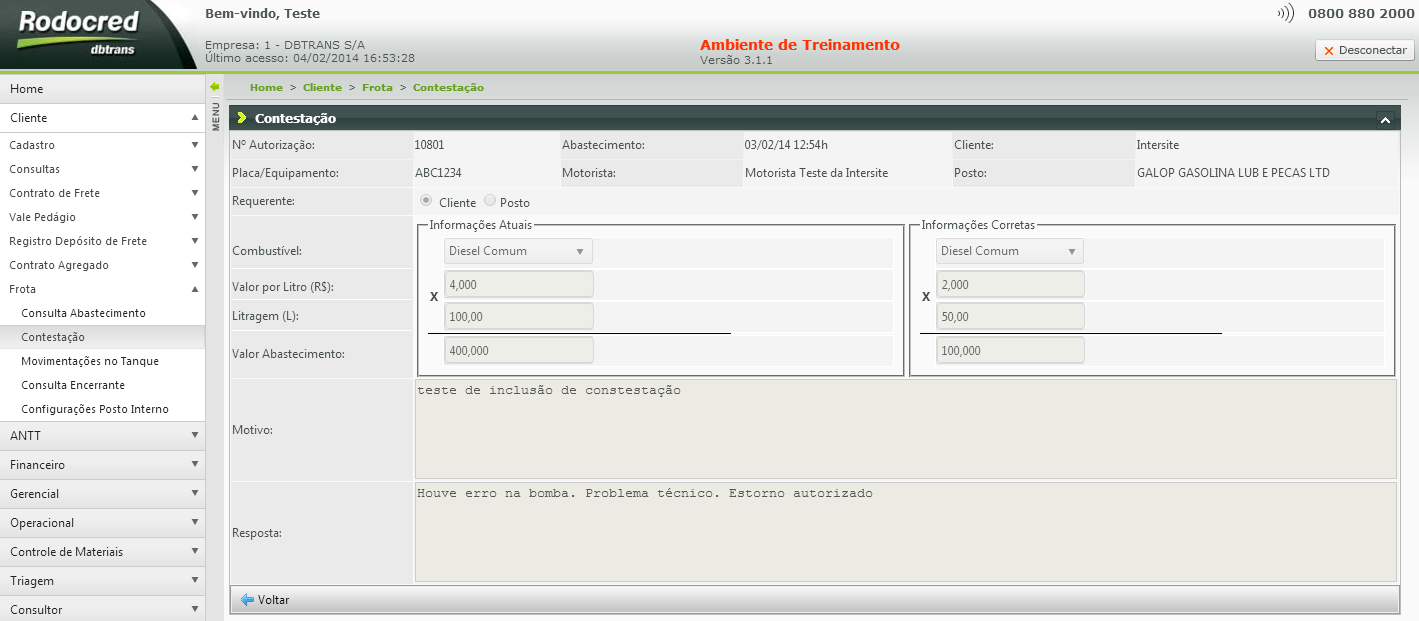Click the green menu collapse arrow
The image size is (1419, 621).
click(x=215, y=87)
